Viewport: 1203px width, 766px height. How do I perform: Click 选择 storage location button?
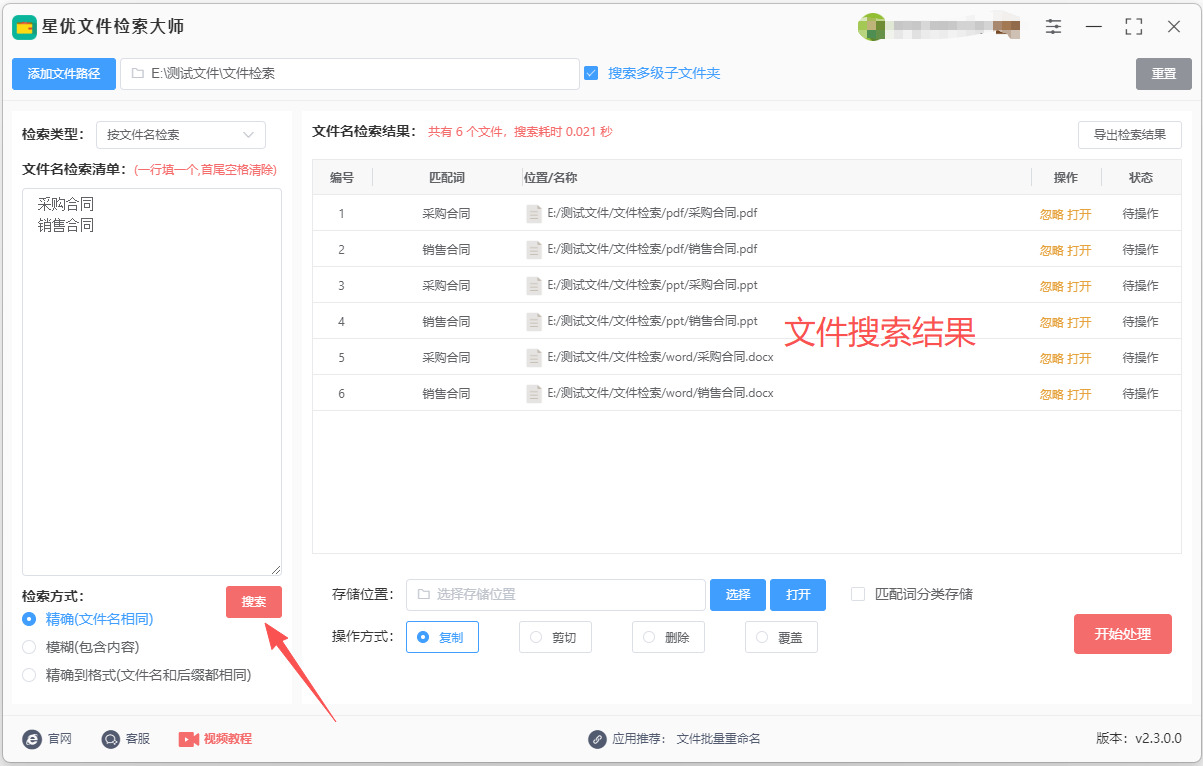click(x=738, y=595)
